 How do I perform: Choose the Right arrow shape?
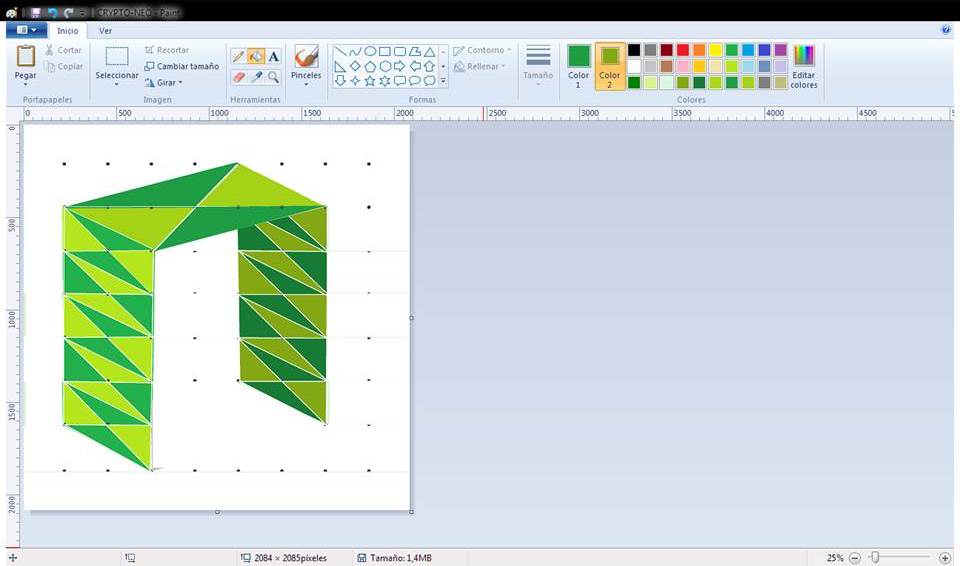click(400, 66)
